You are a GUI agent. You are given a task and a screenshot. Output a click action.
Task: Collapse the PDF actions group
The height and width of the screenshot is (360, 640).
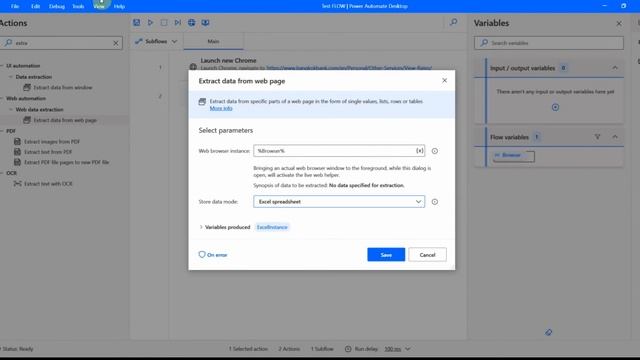2,131
